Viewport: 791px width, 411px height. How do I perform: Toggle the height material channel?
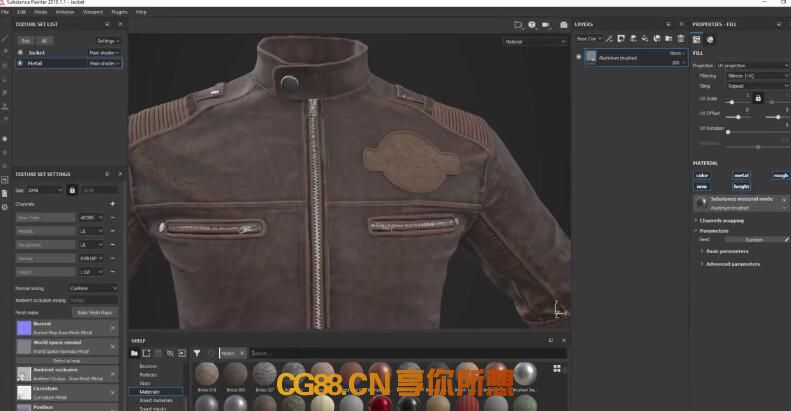coord(741,187)
